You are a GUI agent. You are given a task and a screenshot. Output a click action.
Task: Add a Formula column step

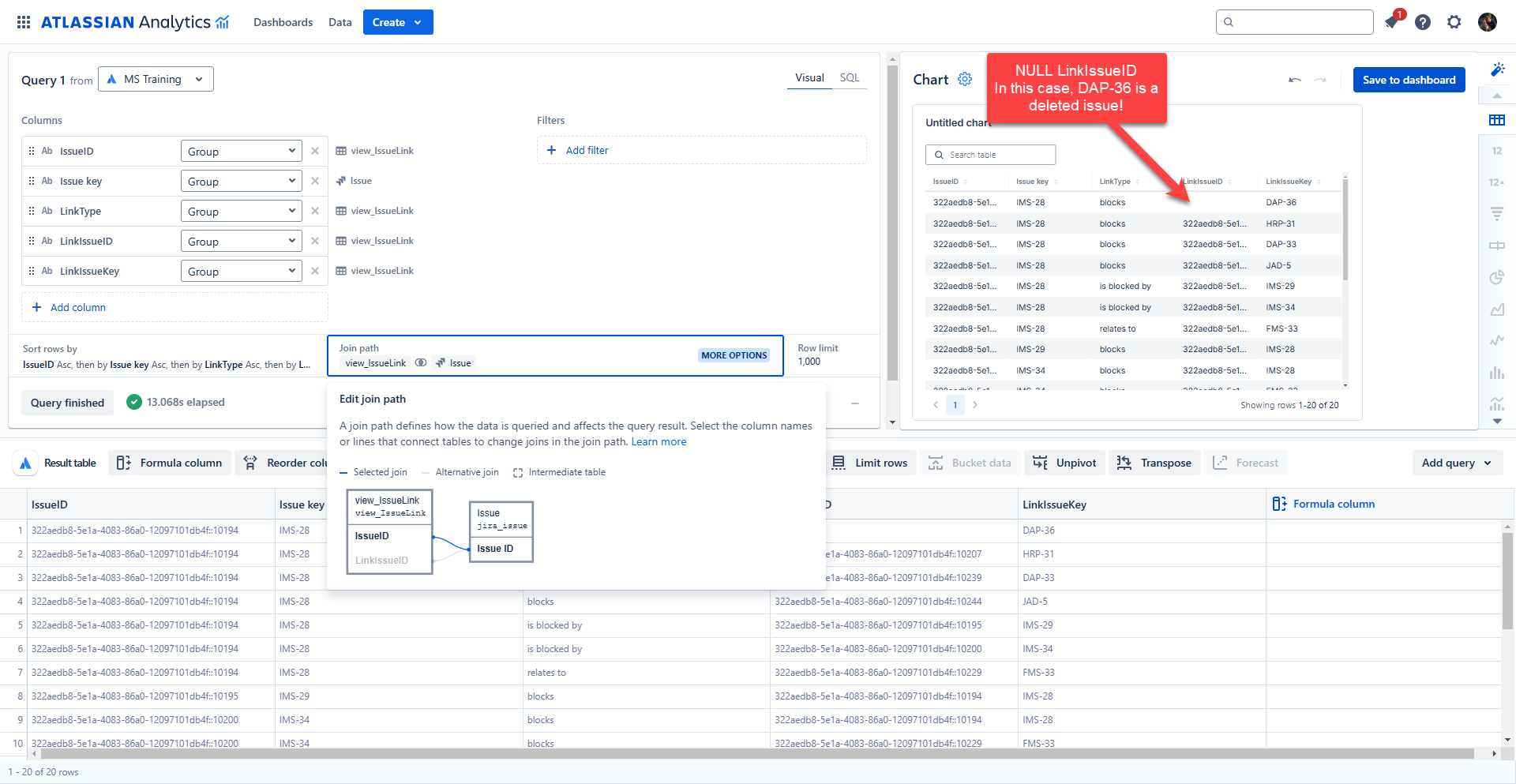pos(170,463)
